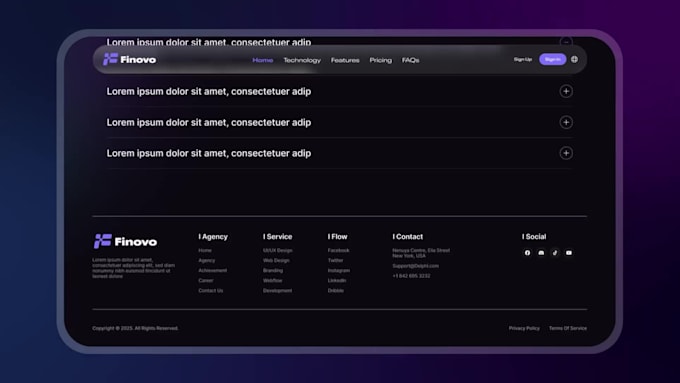Open Agency link under Agency footer column
This screenshot has height=383, width=680.
point(206,260)
